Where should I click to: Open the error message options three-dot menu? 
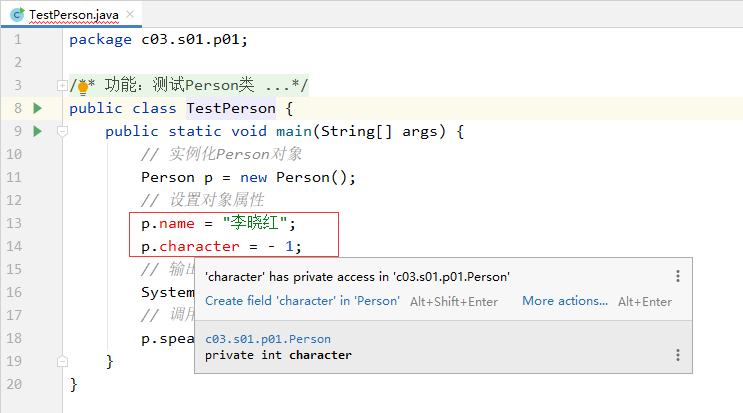pyautogui.click(x=678, y=276)
